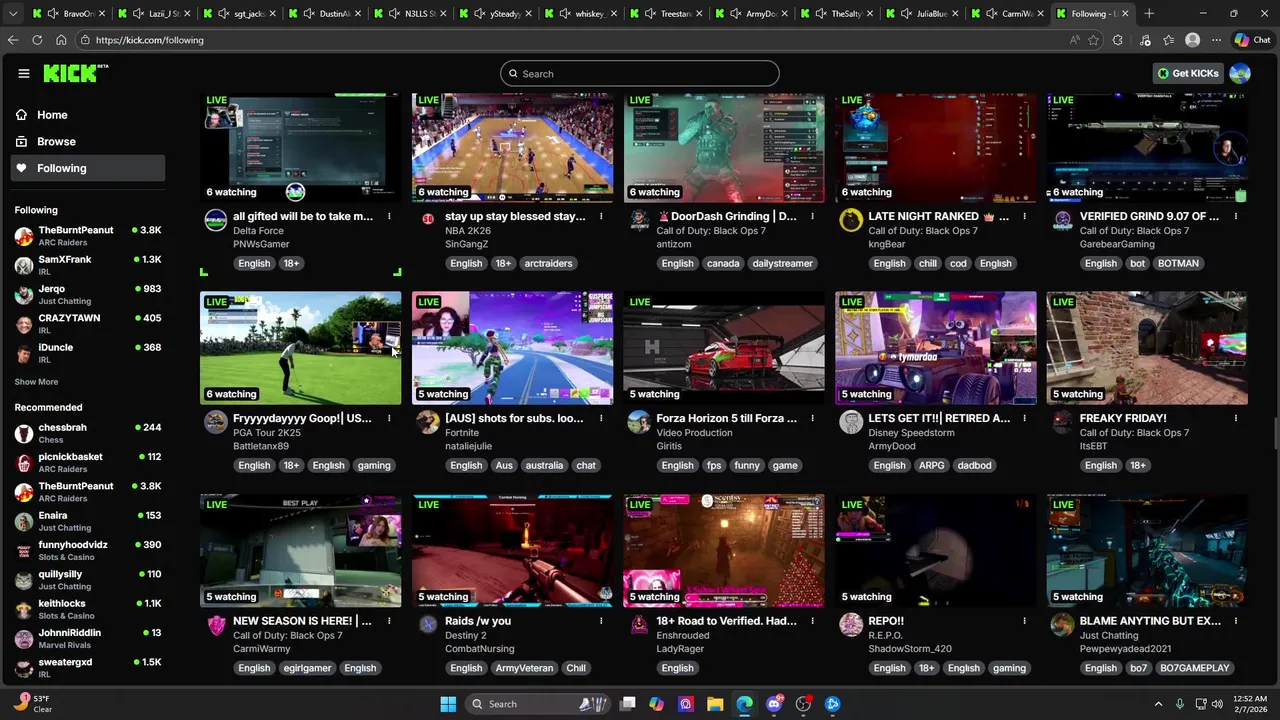Click kngBear channel avatar
Viewport: 1280px width, 720px height.
pos(851,221)
